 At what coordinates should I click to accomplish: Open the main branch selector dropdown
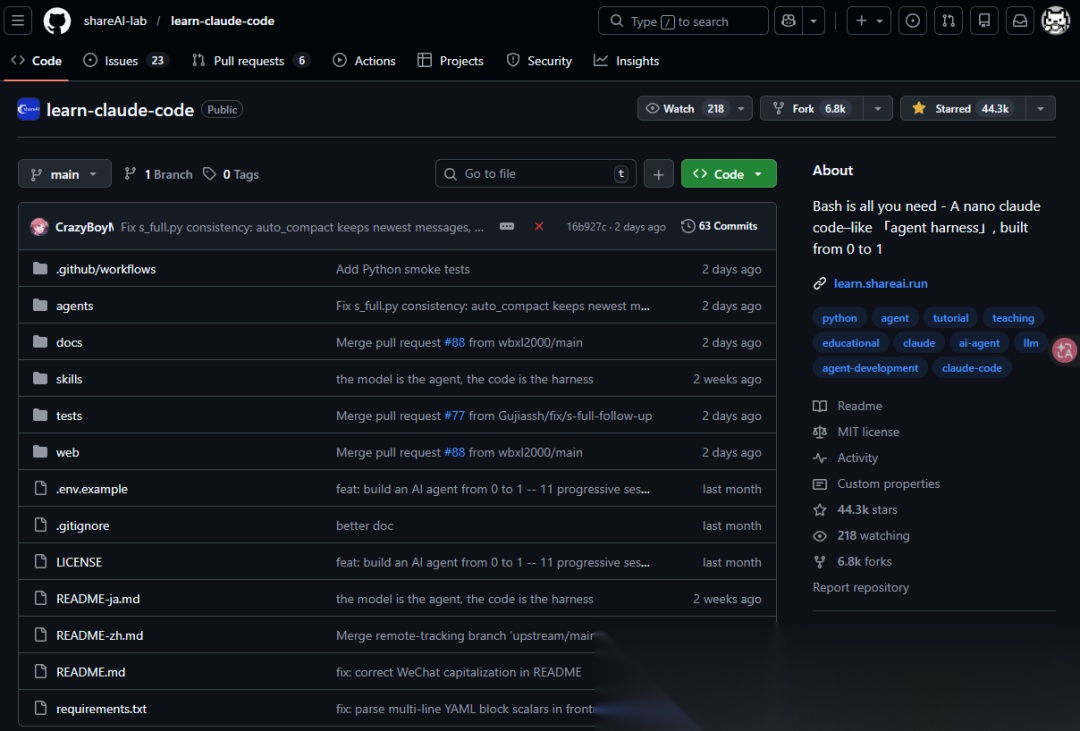65,174
